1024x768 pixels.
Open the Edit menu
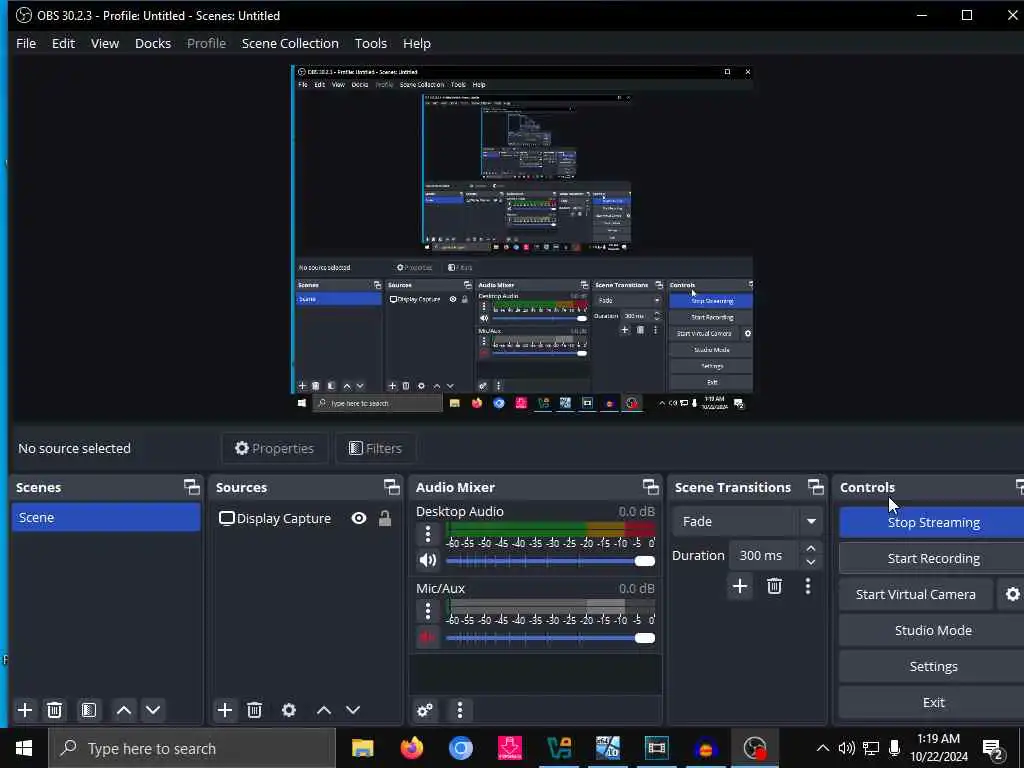63,43
